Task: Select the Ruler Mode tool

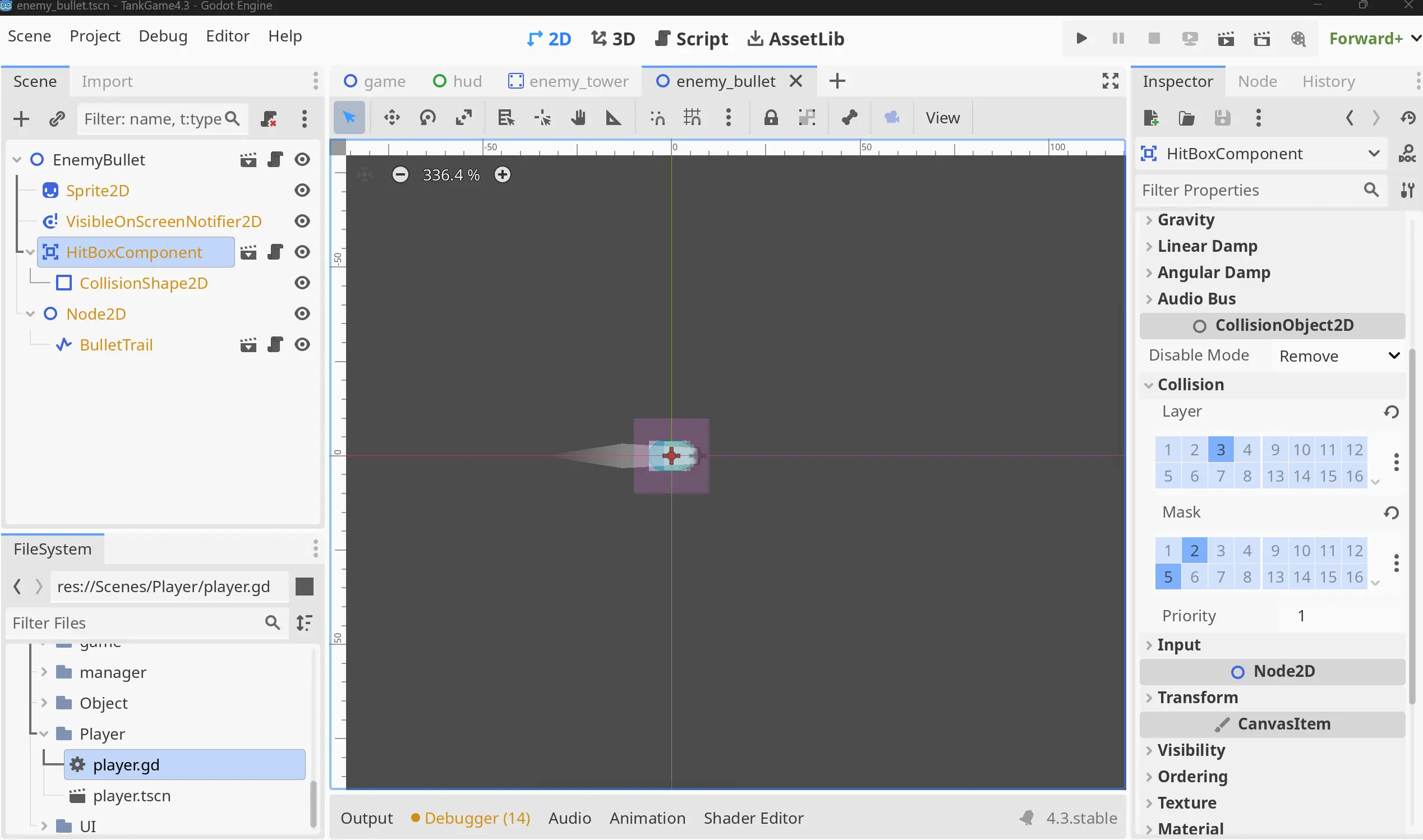Action: coord(613,118)
